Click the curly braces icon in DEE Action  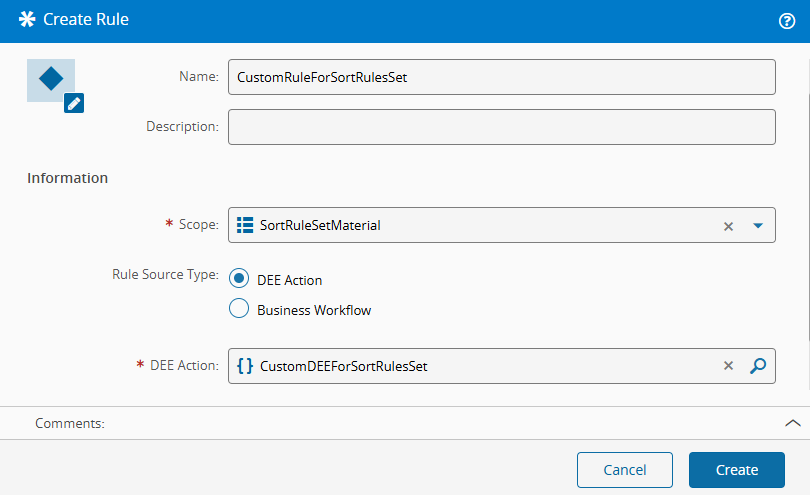point(245,366)
